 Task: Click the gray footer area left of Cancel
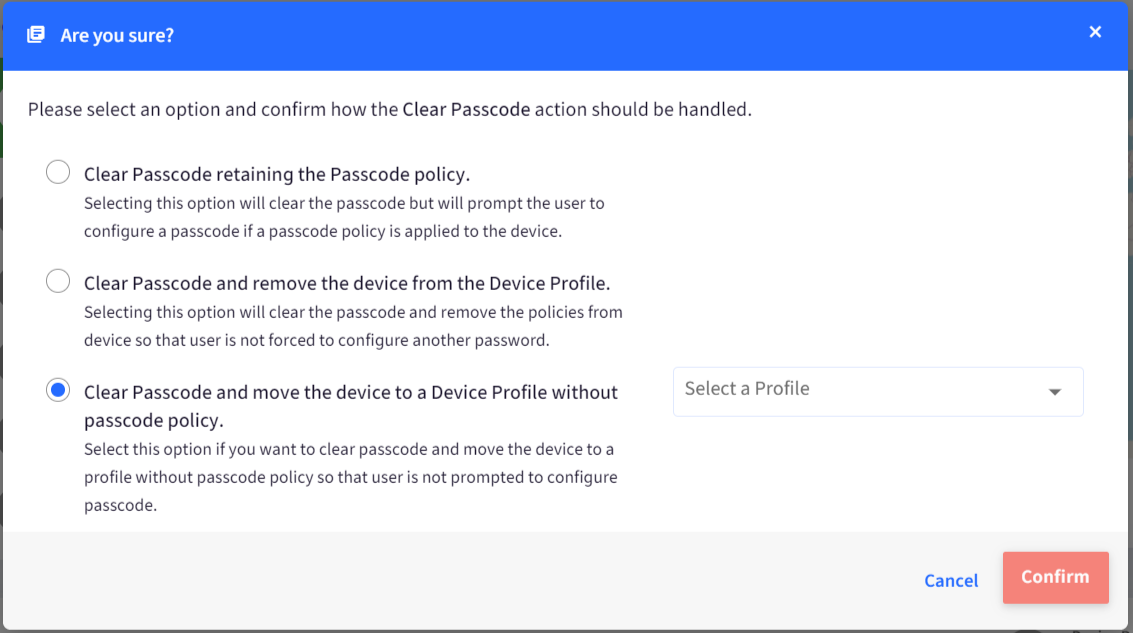pyautogui.click(x=462, y=580)
